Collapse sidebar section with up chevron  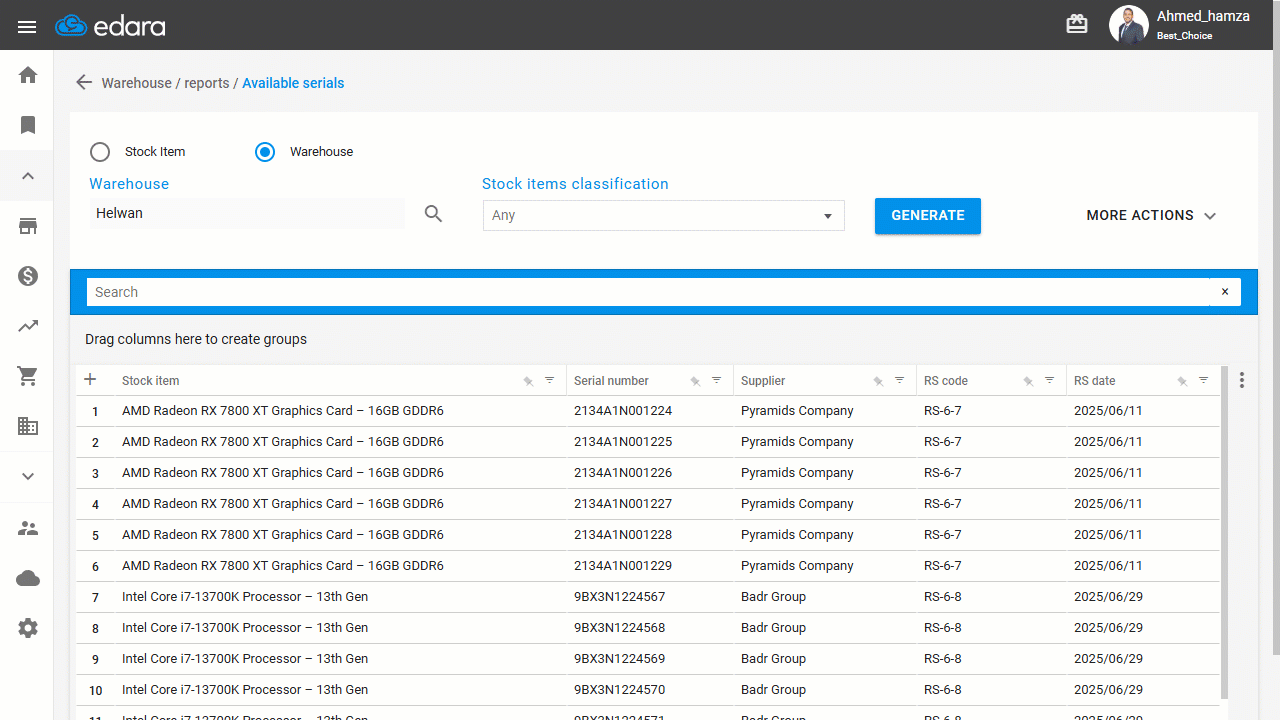coord(28,176)
